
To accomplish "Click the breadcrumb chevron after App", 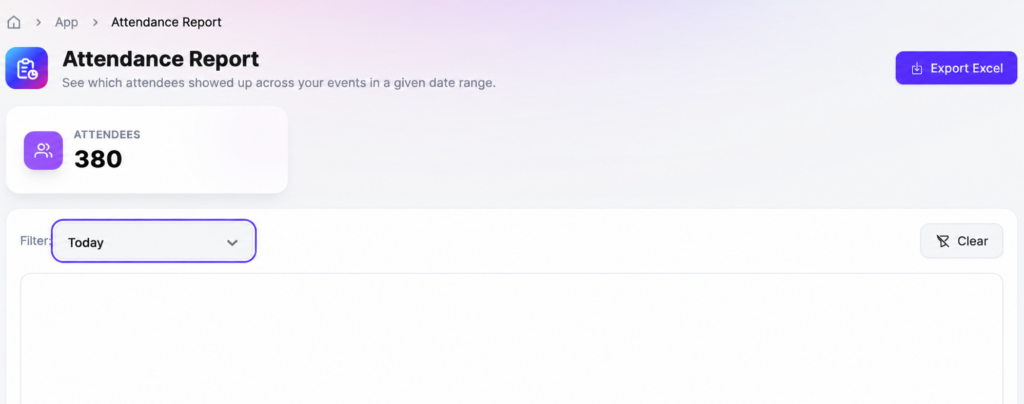I will [x=95, y=22].
